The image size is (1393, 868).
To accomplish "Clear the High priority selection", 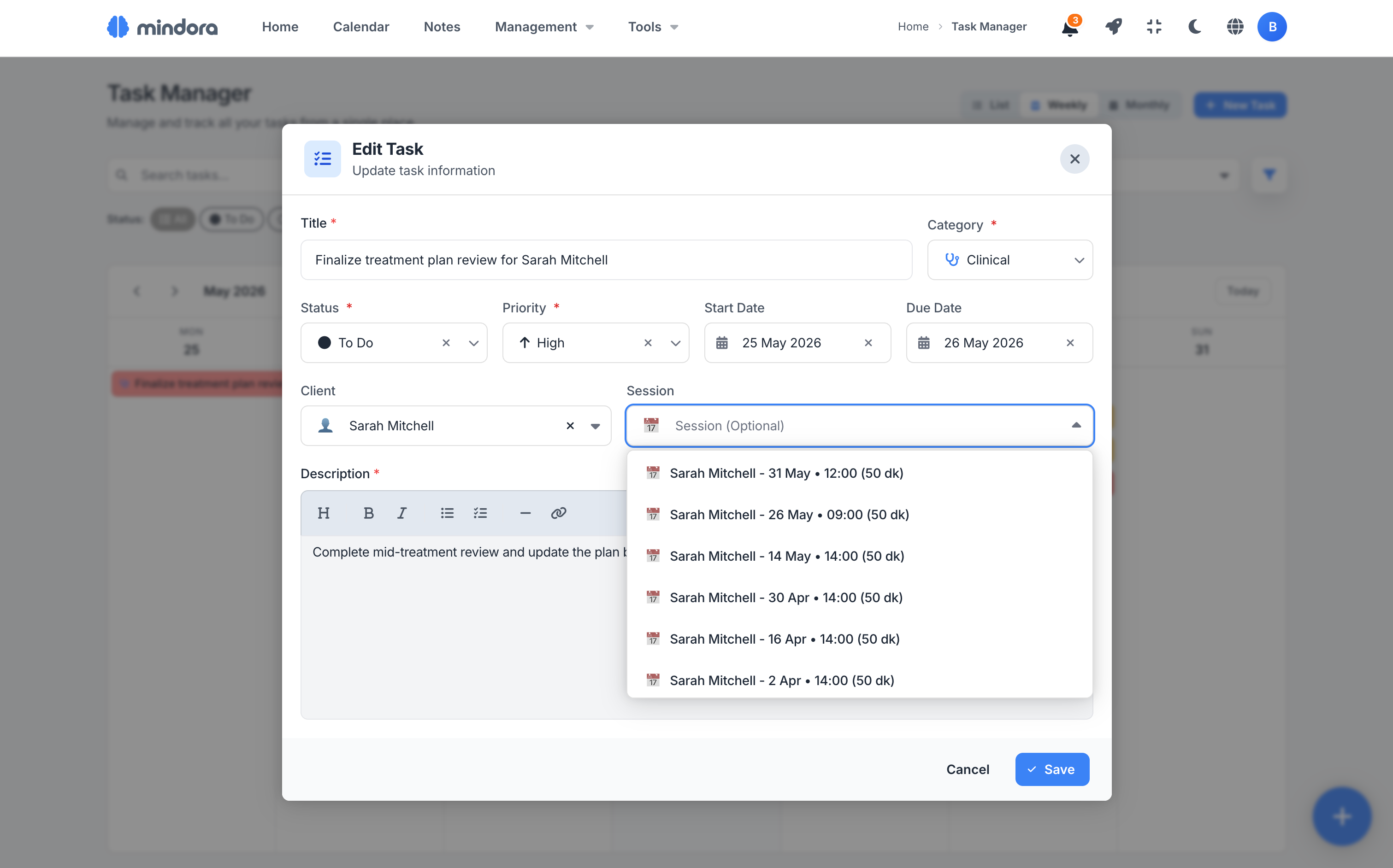I will point(648,343).
